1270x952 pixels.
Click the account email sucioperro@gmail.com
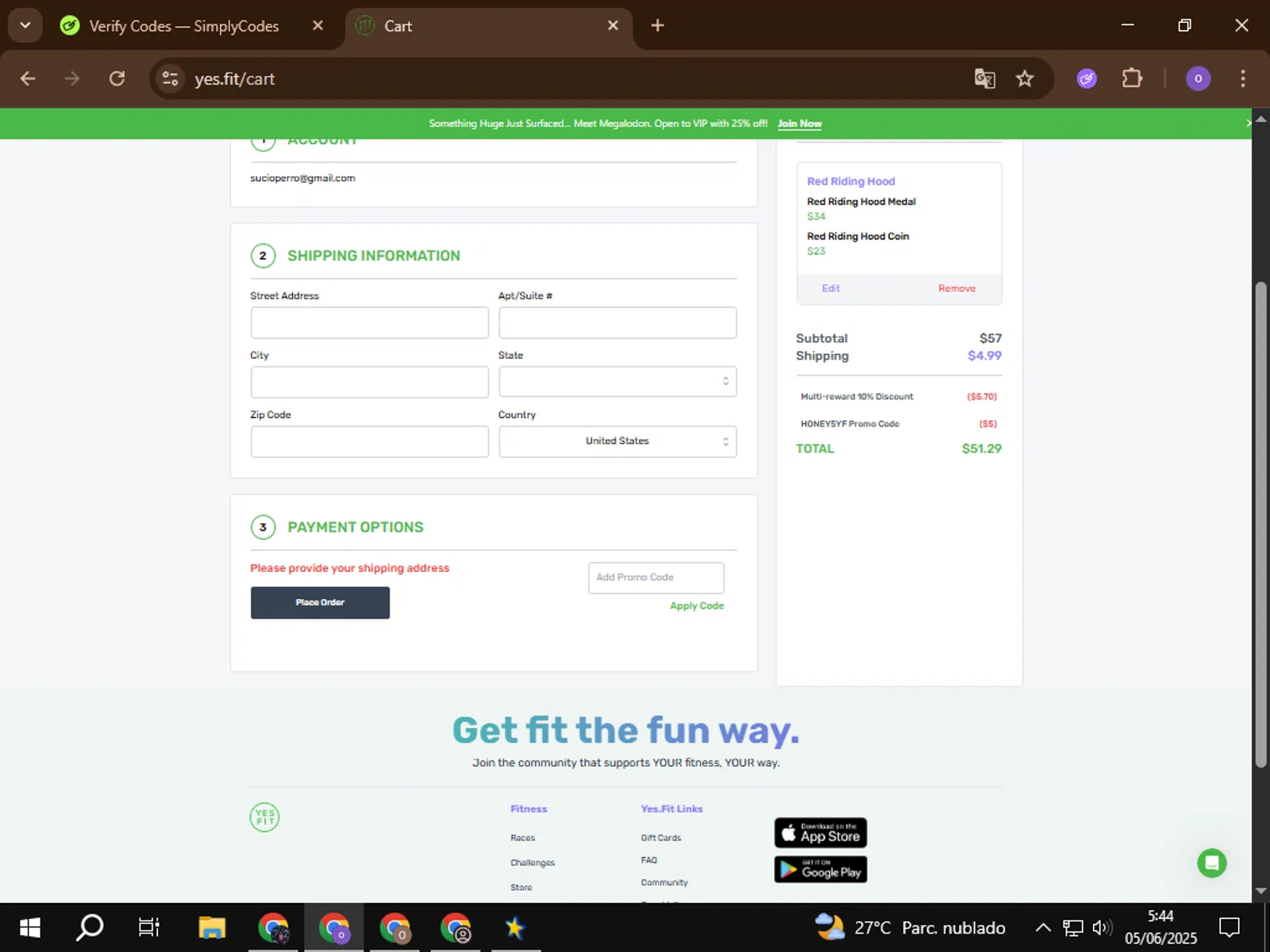click(302, 179)
